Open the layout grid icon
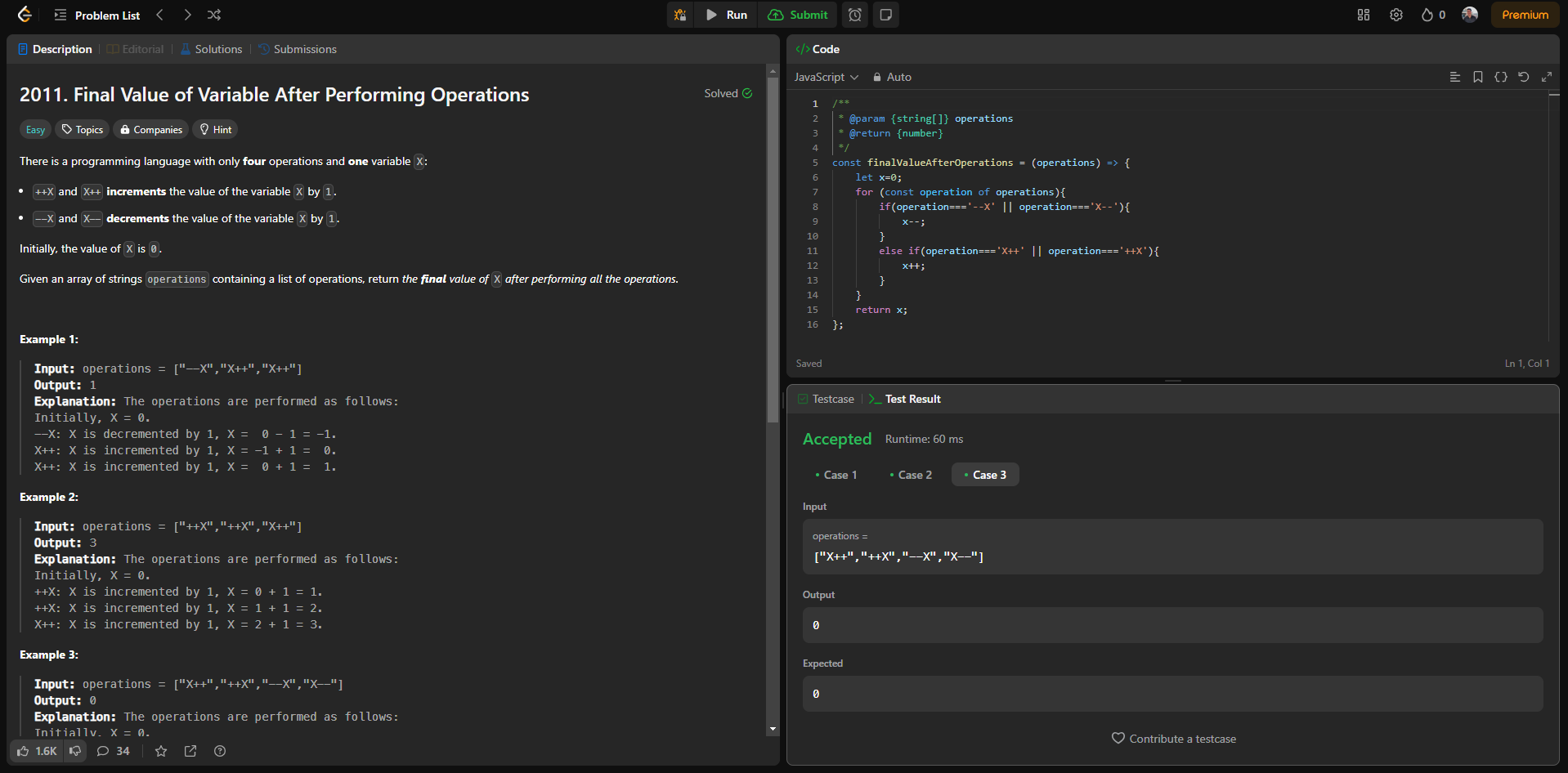The image size is (1568, 773). 1364,15
